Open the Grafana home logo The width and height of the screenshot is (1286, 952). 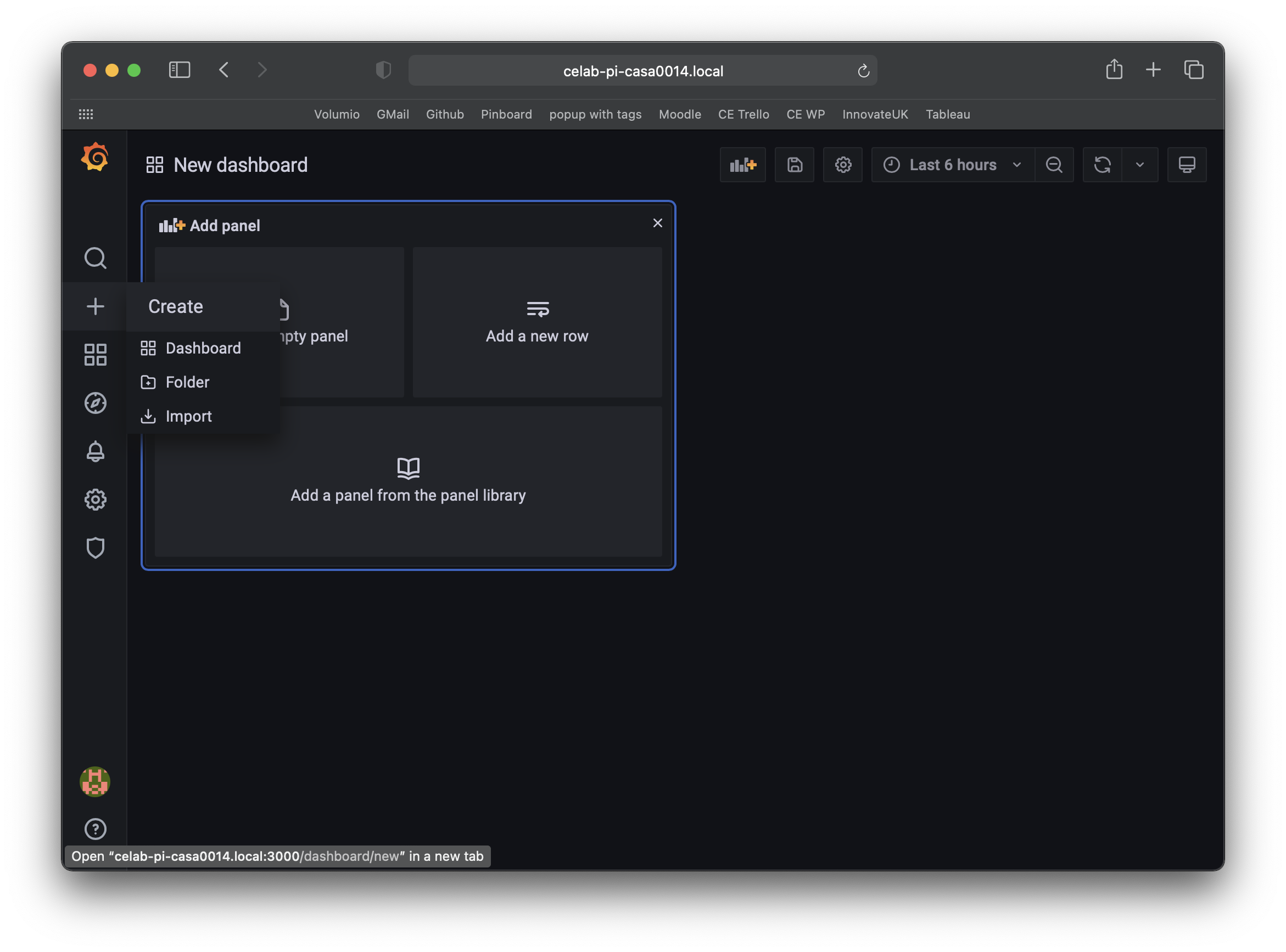(95, 158)
